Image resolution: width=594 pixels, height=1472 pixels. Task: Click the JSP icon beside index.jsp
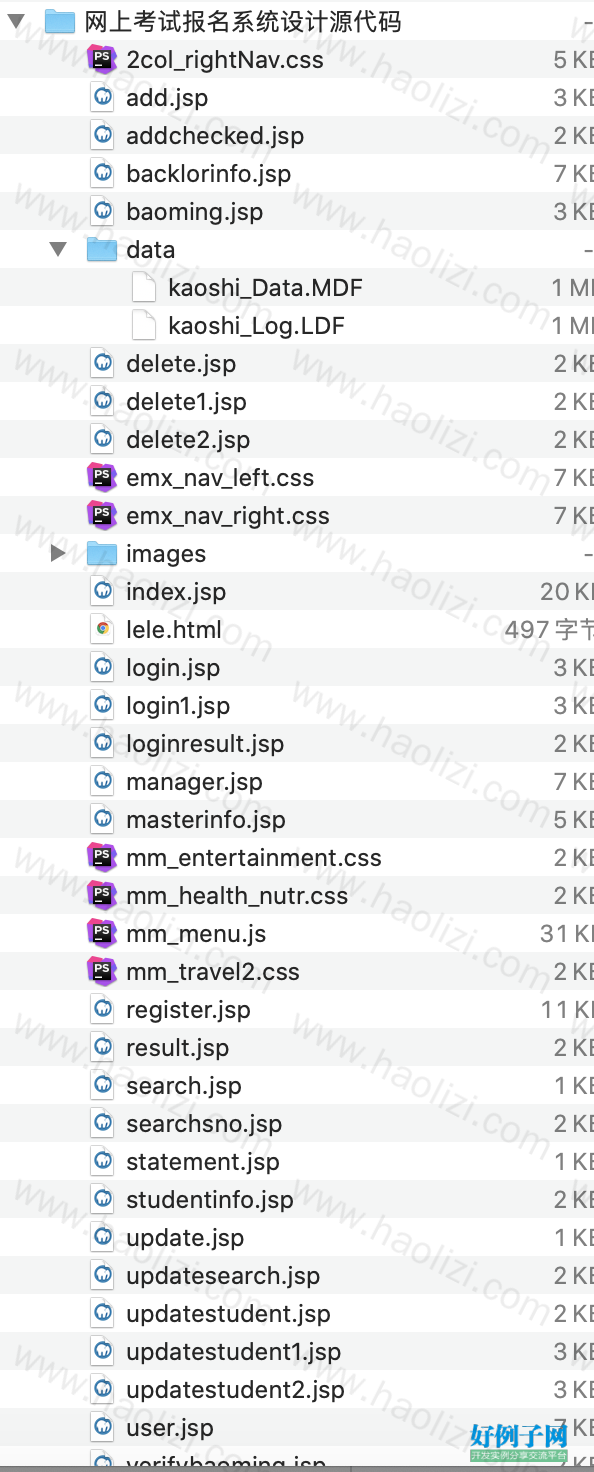(102, 592)
